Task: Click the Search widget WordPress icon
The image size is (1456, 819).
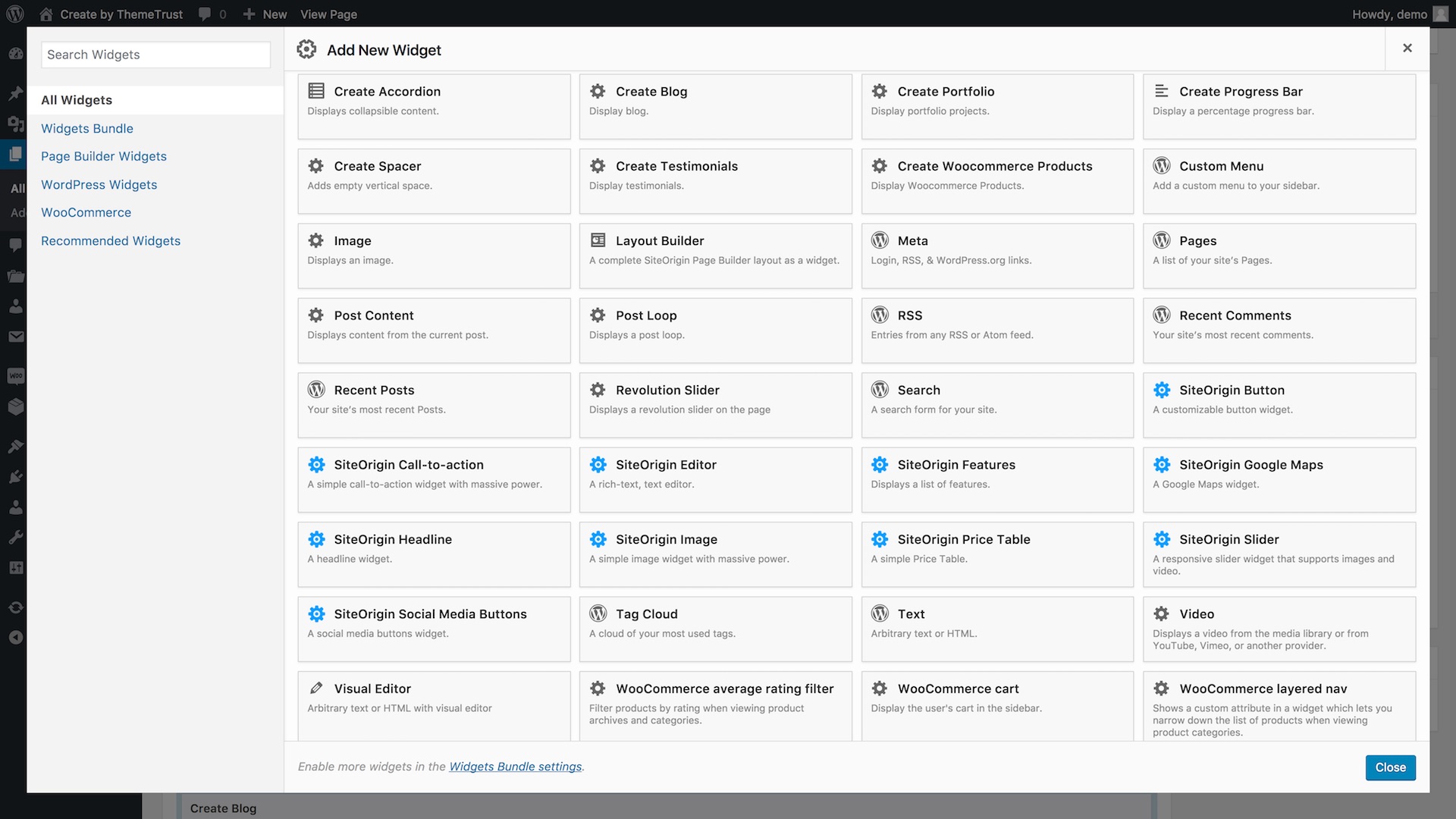Action: (880, 390)
